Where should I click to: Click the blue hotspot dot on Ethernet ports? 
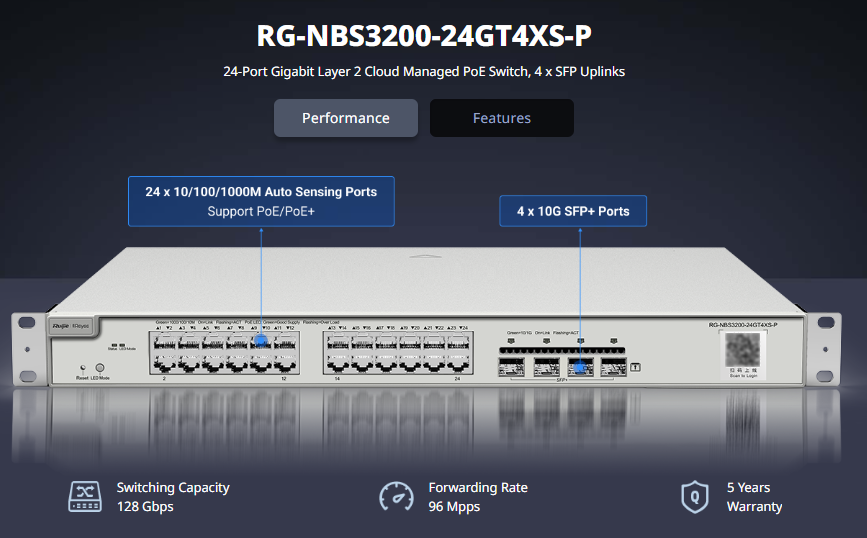pyautogui.click(x=261, y=341)
